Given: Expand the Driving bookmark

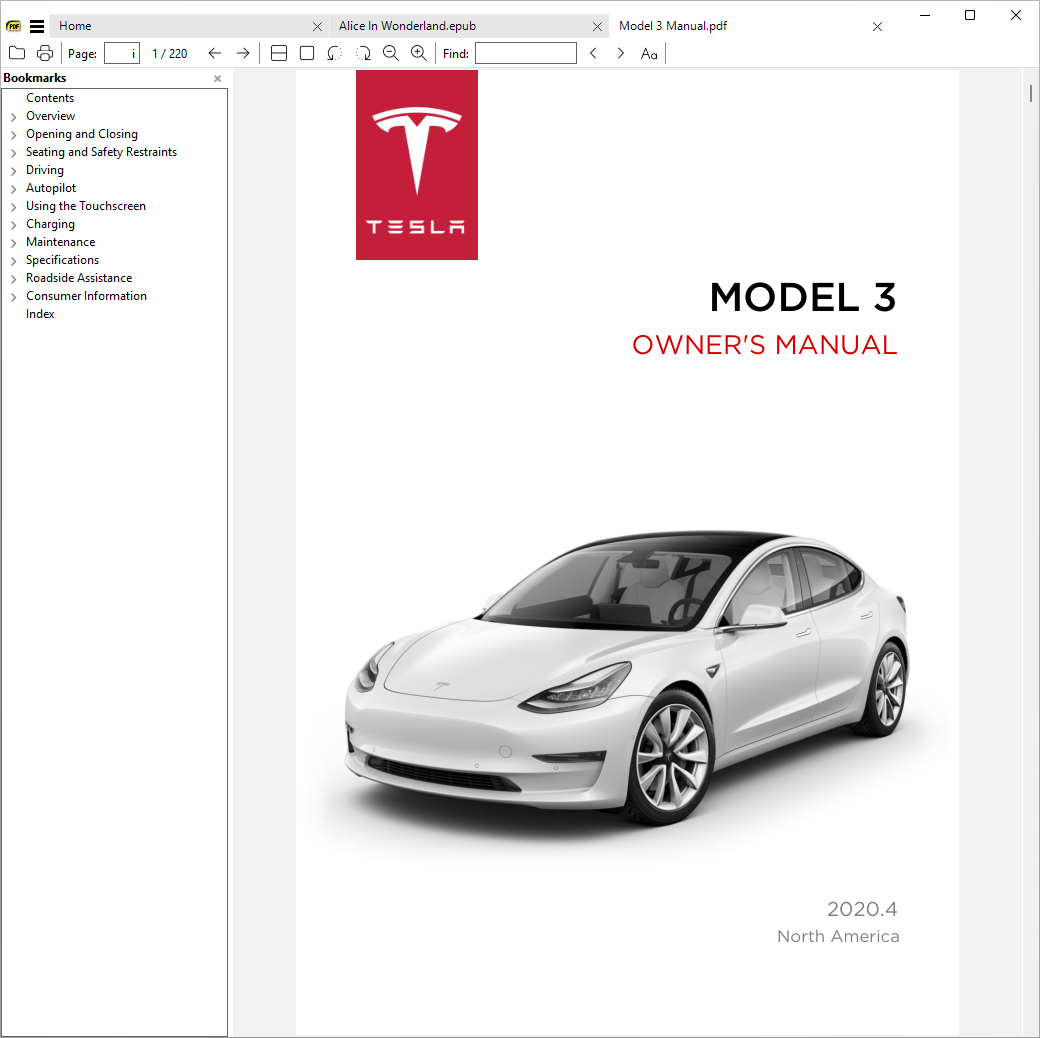Looking at the screenshot, I should point(13,170).
